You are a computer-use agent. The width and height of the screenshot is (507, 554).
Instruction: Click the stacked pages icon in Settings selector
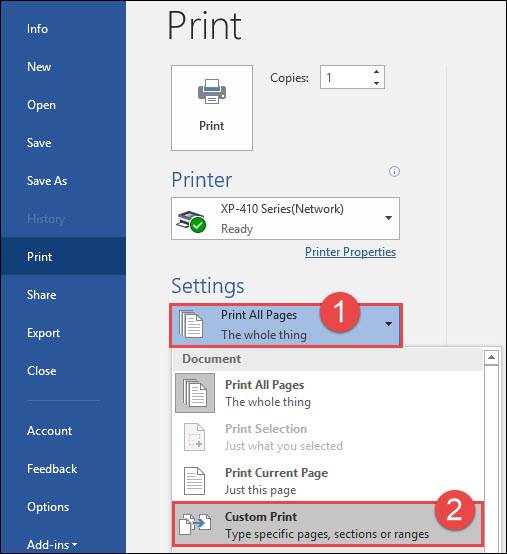coord(191,324)
